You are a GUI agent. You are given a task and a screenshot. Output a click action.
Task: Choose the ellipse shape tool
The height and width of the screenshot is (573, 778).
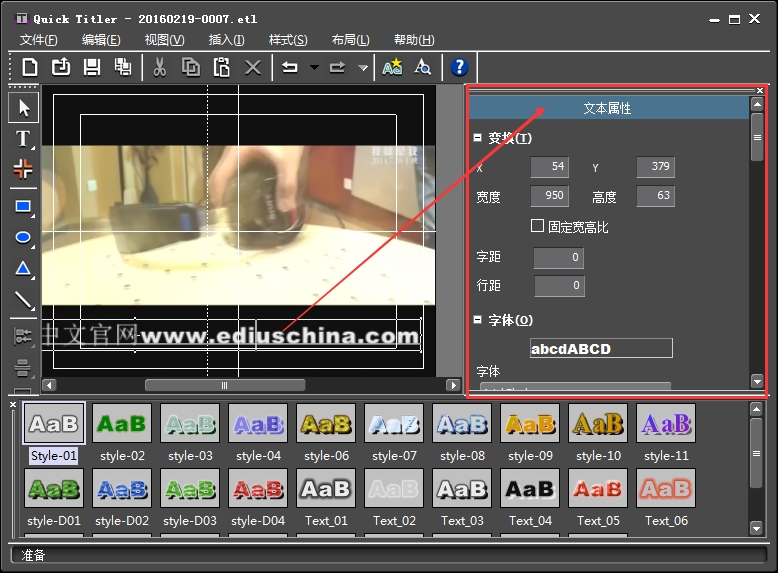(x=23, y=238)
